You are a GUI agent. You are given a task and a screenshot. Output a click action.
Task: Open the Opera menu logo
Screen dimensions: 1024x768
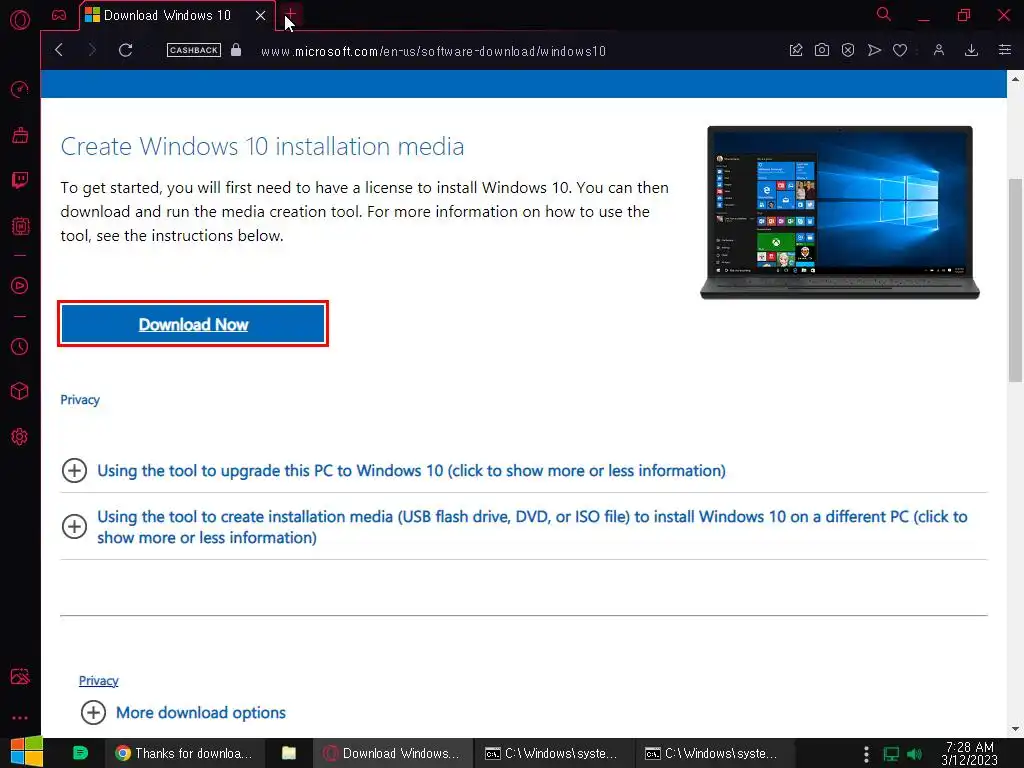coord(20,20)
